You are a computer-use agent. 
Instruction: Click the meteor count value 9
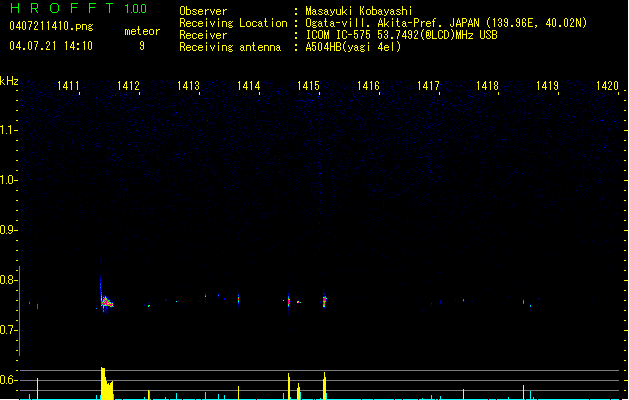tap(142, 46)
